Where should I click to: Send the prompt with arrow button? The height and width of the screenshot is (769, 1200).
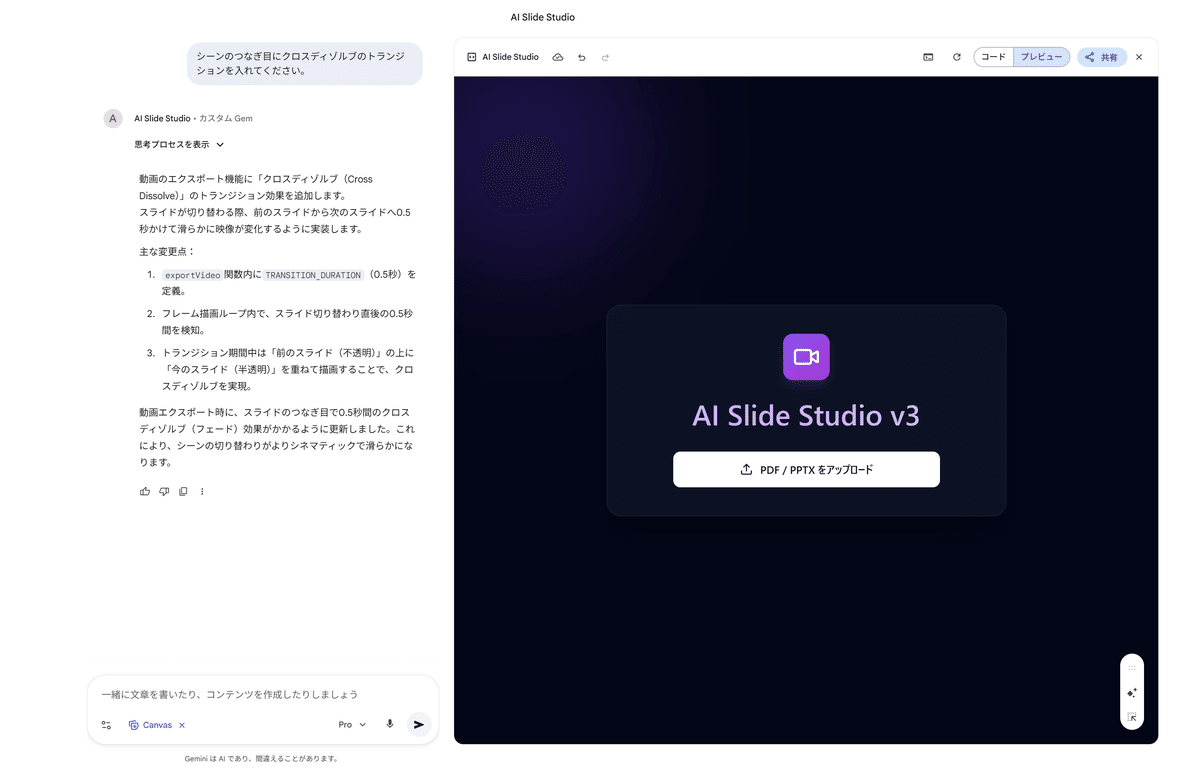click(419, 724)
